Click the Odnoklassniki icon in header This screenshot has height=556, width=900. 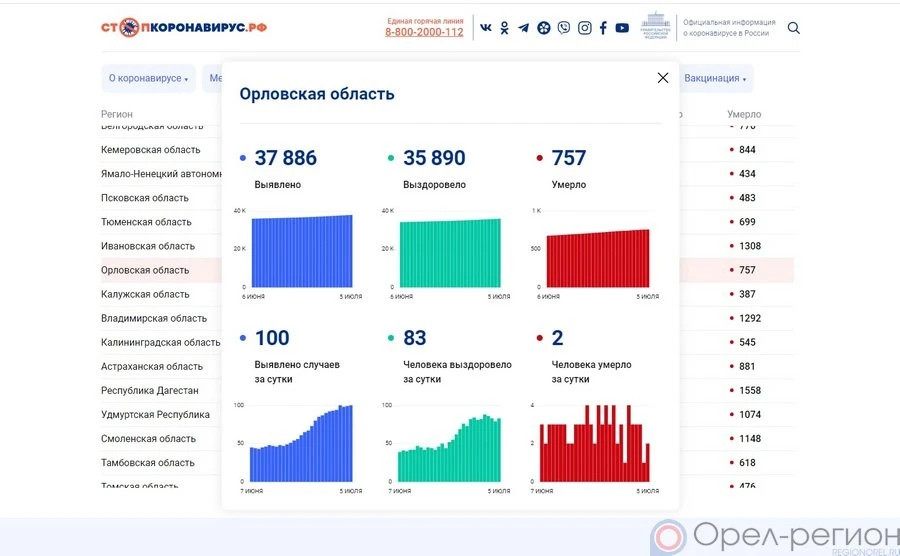(505, 28)
